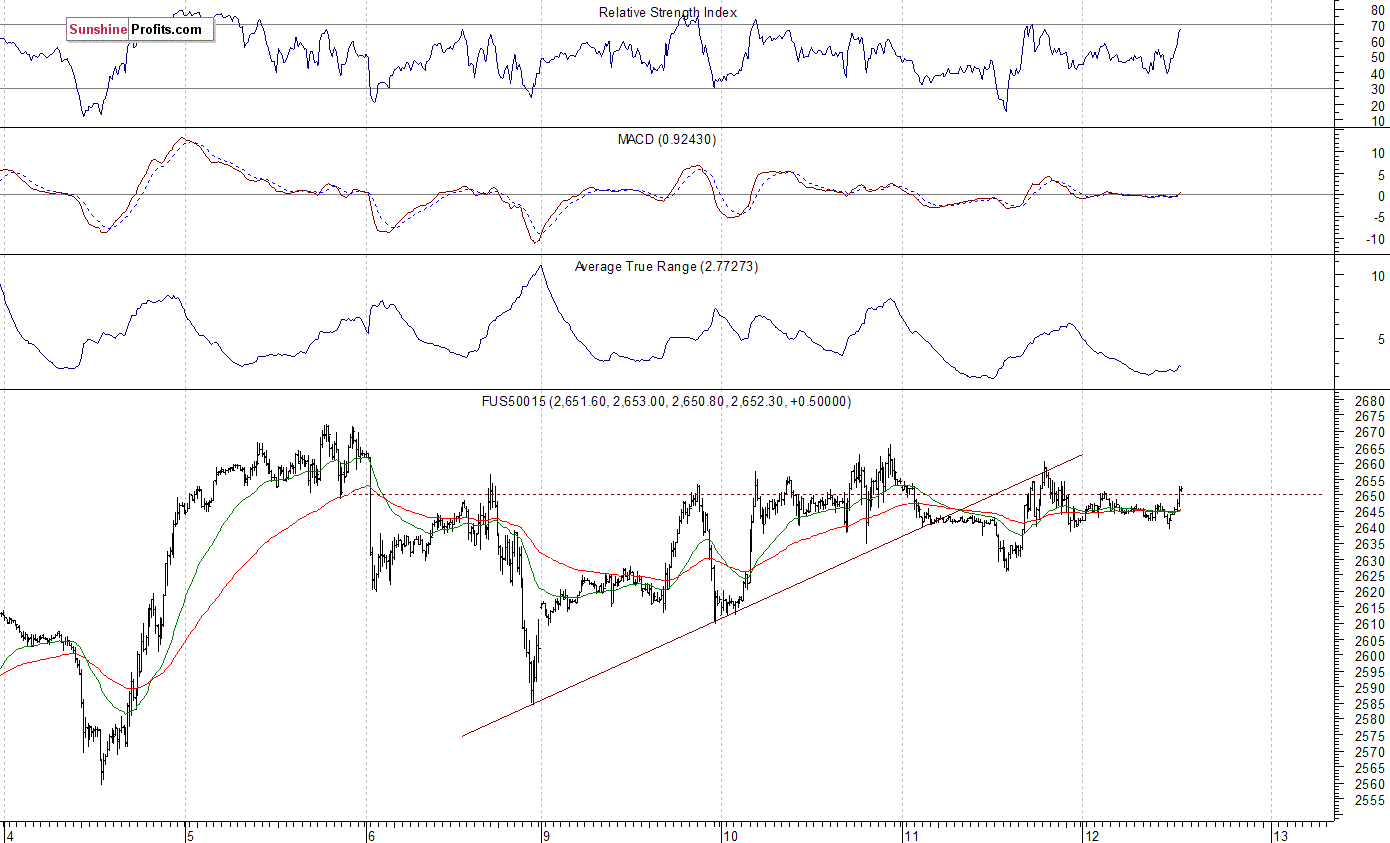Click the FUS50015 price chart title
The height and width of the screenshot is (843, 1390).
click(x=666, y=401)
